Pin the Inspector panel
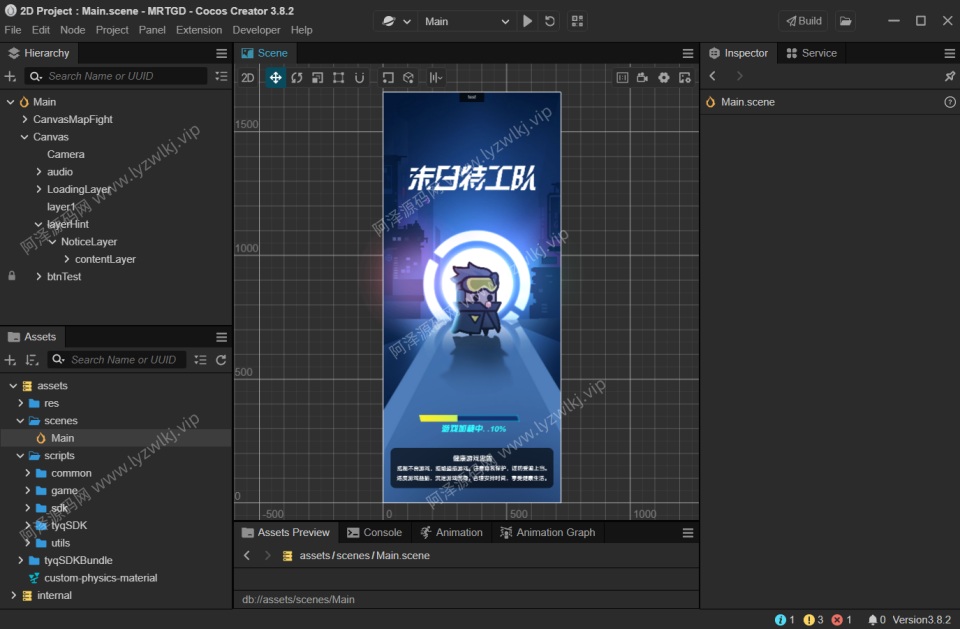The height and width of the screenshot is (629, 960). [x=949, y=76]
